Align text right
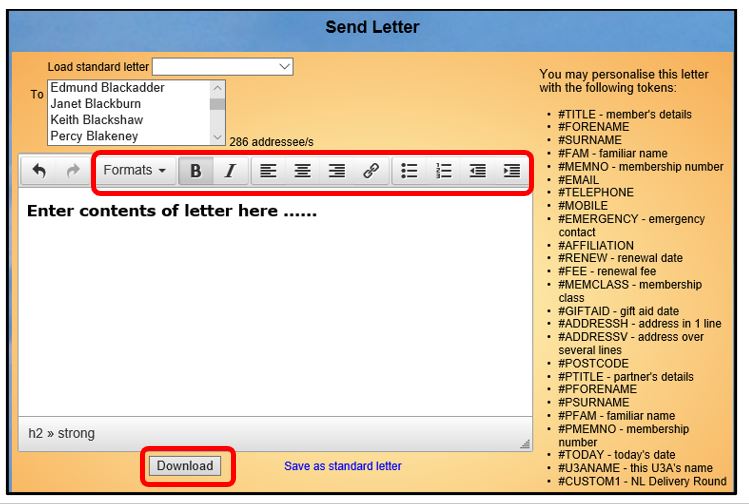This screenshot has width=749, height=504. (336, 171)
